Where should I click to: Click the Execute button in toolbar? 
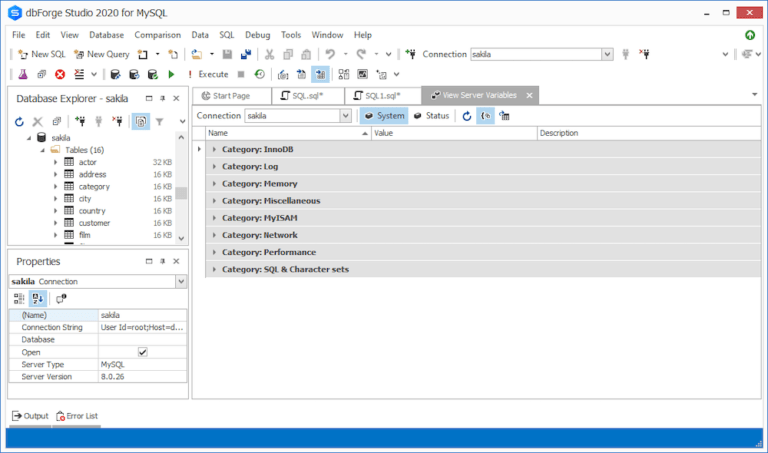[208, 74]
